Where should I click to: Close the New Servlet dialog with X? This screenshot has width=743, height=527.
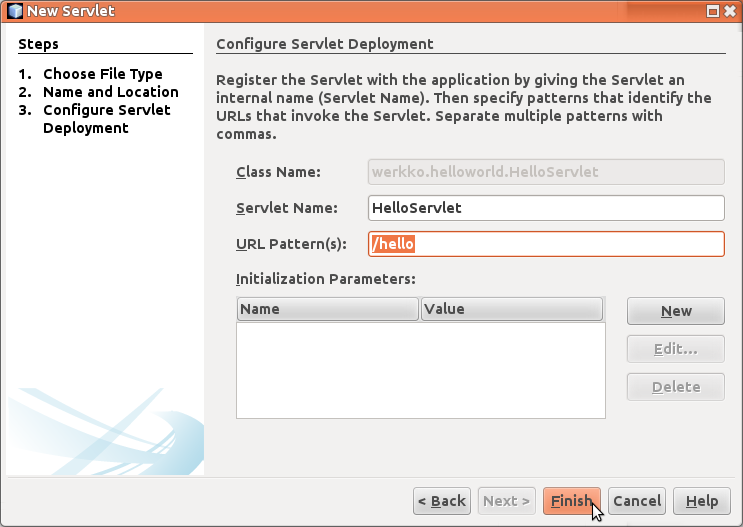(x=729, y=11)
